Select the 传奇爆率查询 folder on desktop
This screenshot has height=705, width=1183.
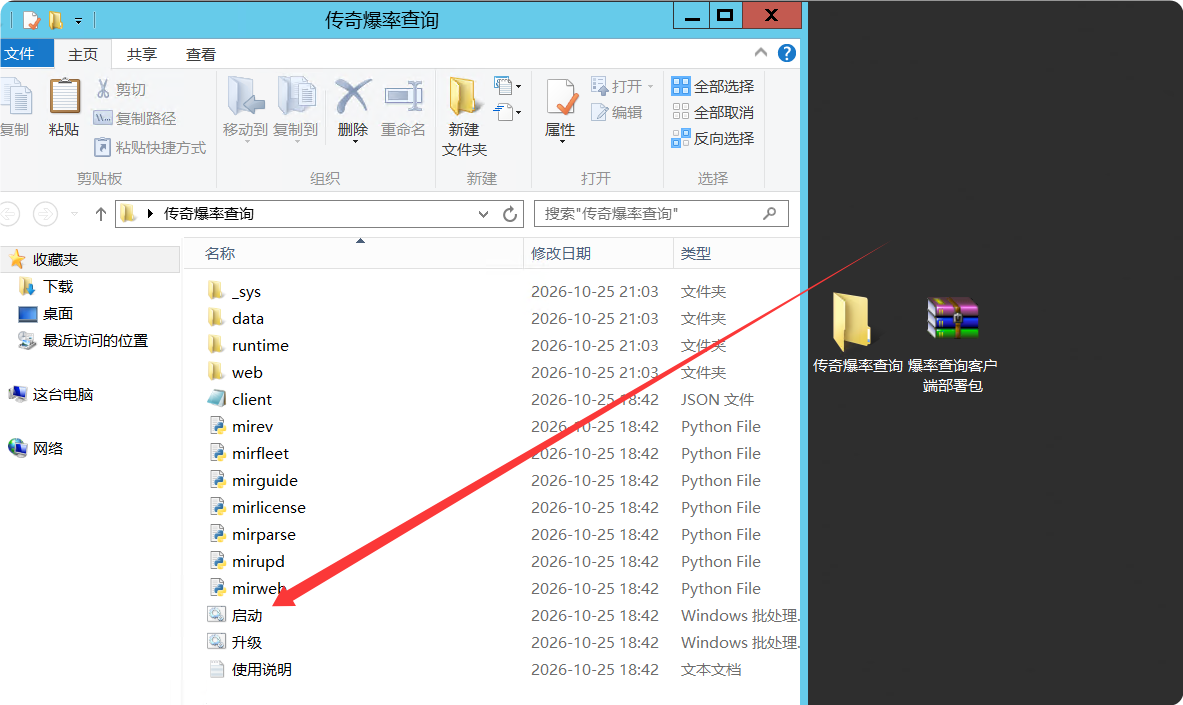(857, 332)
